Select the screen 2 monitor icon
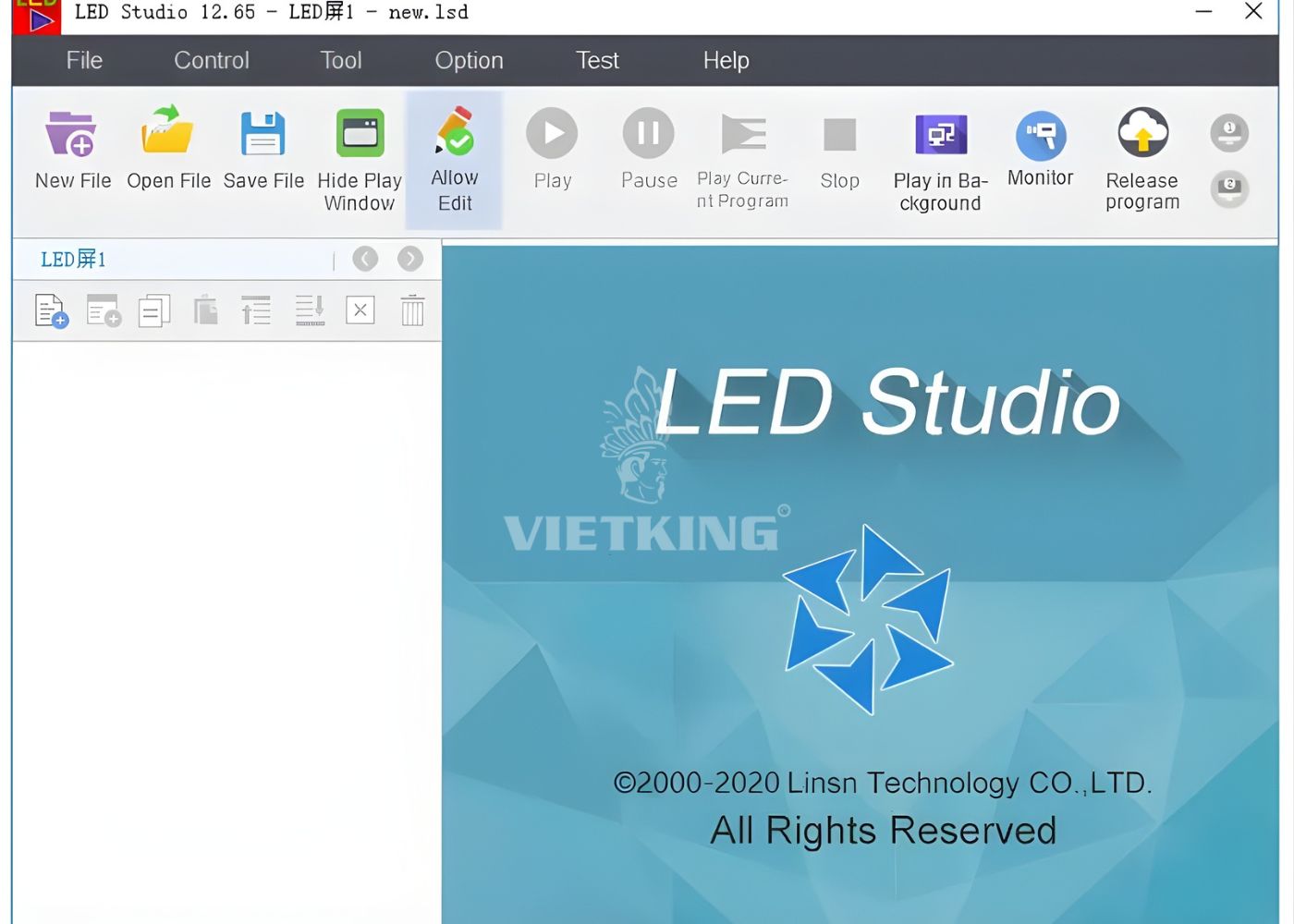Screen dimensions: 1294x924 click(1229, 189)
